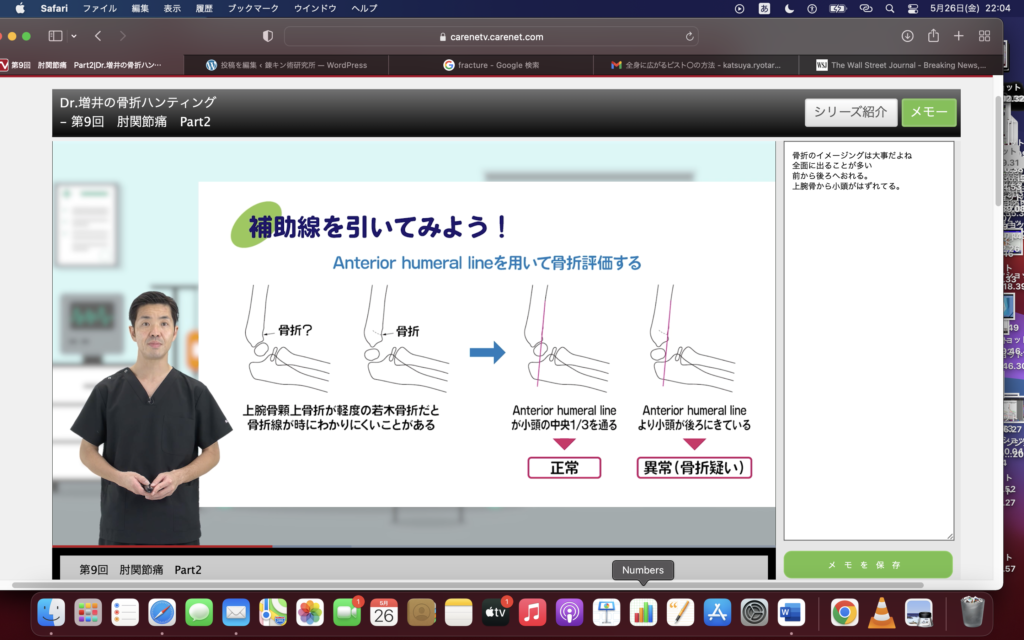Toggle the Safari sidebar
The image size is (1024, 640).
[56, 36]
